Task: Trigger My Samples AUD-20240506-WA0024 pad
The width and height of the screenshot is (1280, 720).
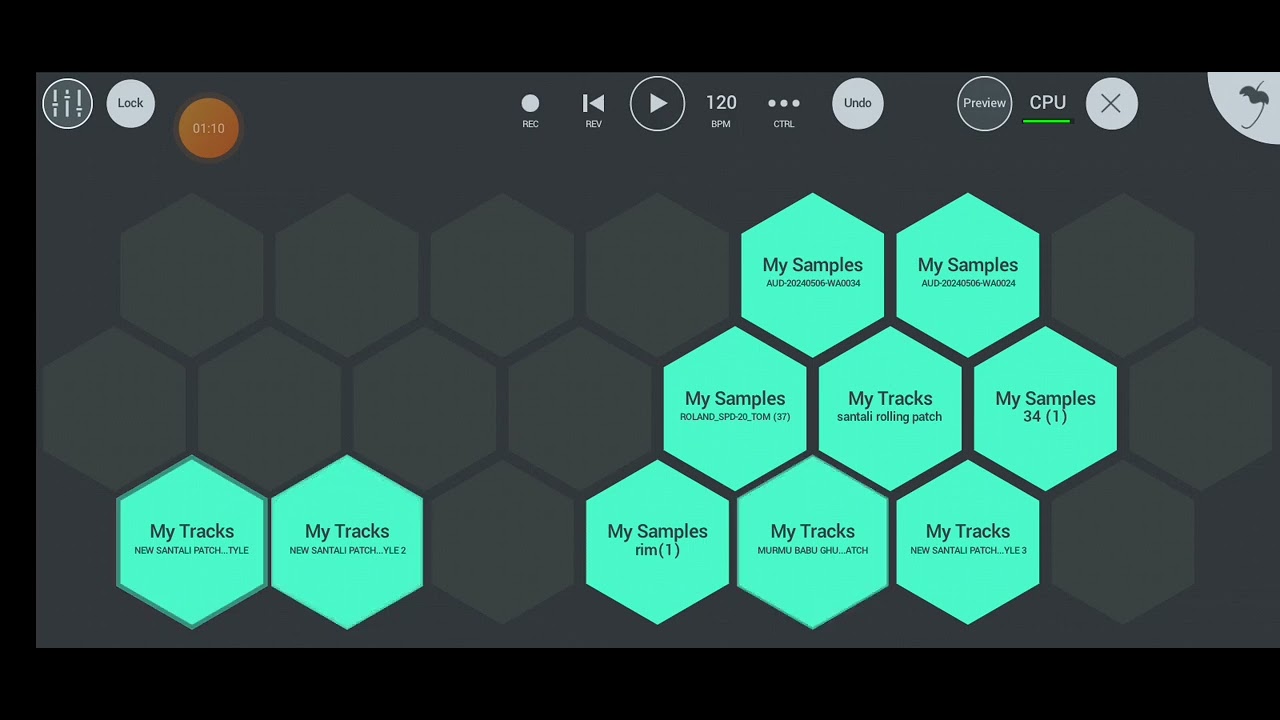Action: 968,274
